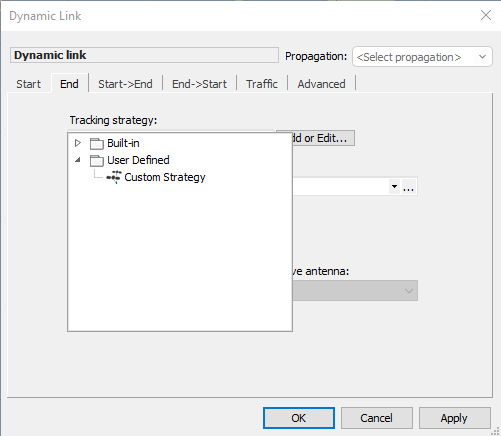Select the Built-in label
The width and height of the screenshot is (501, 436).
coord(123,143)
